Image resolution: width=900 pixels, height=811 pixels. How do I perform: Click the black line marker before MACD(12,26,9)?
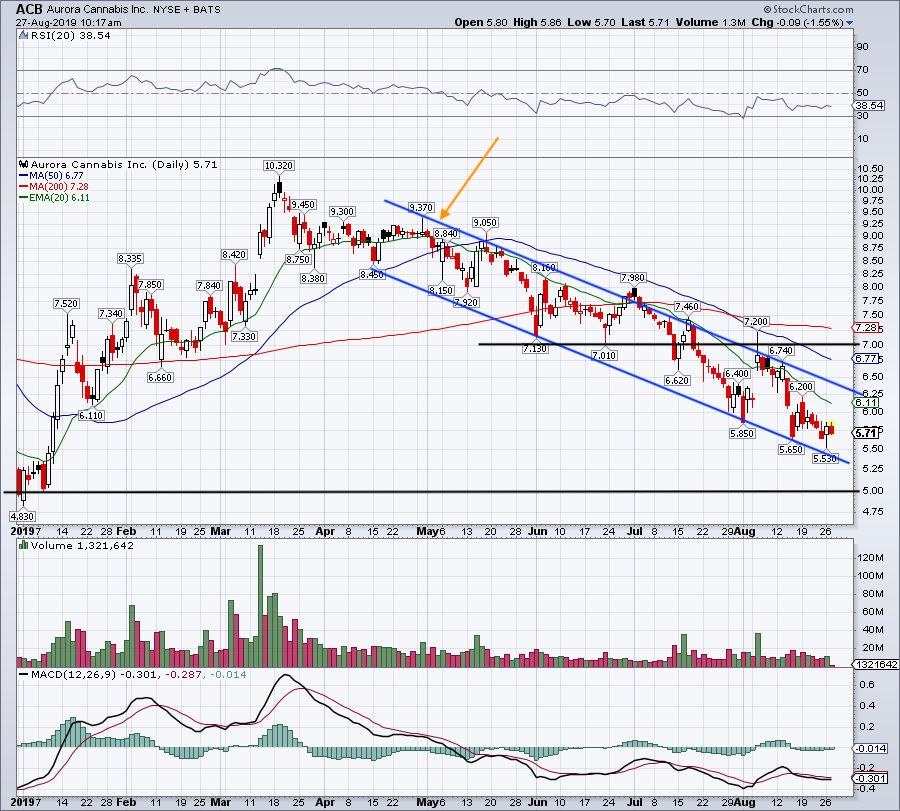coord(24,674)
